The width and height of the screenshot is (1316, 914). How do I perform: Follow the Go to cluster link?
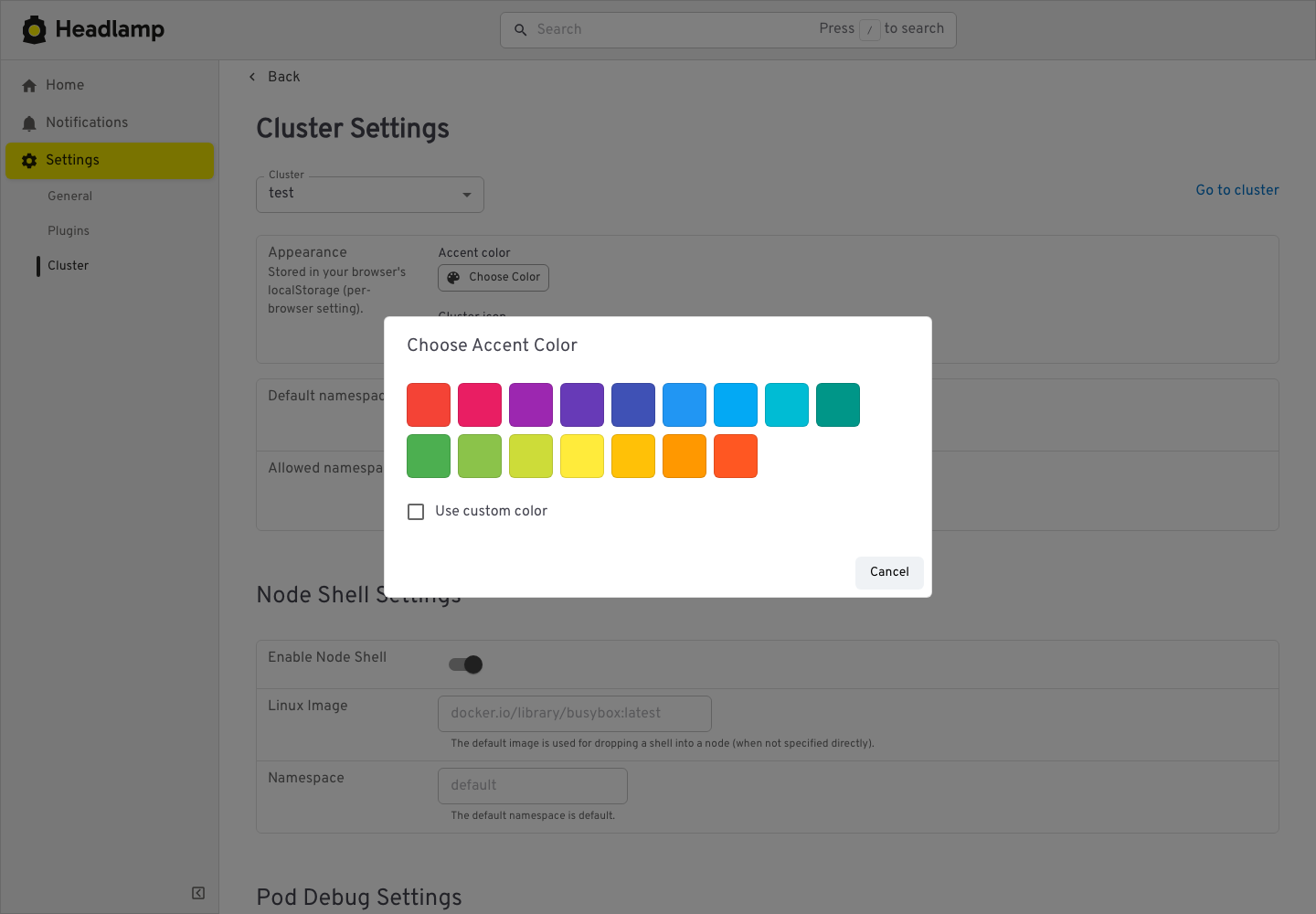click(1237, 190)
